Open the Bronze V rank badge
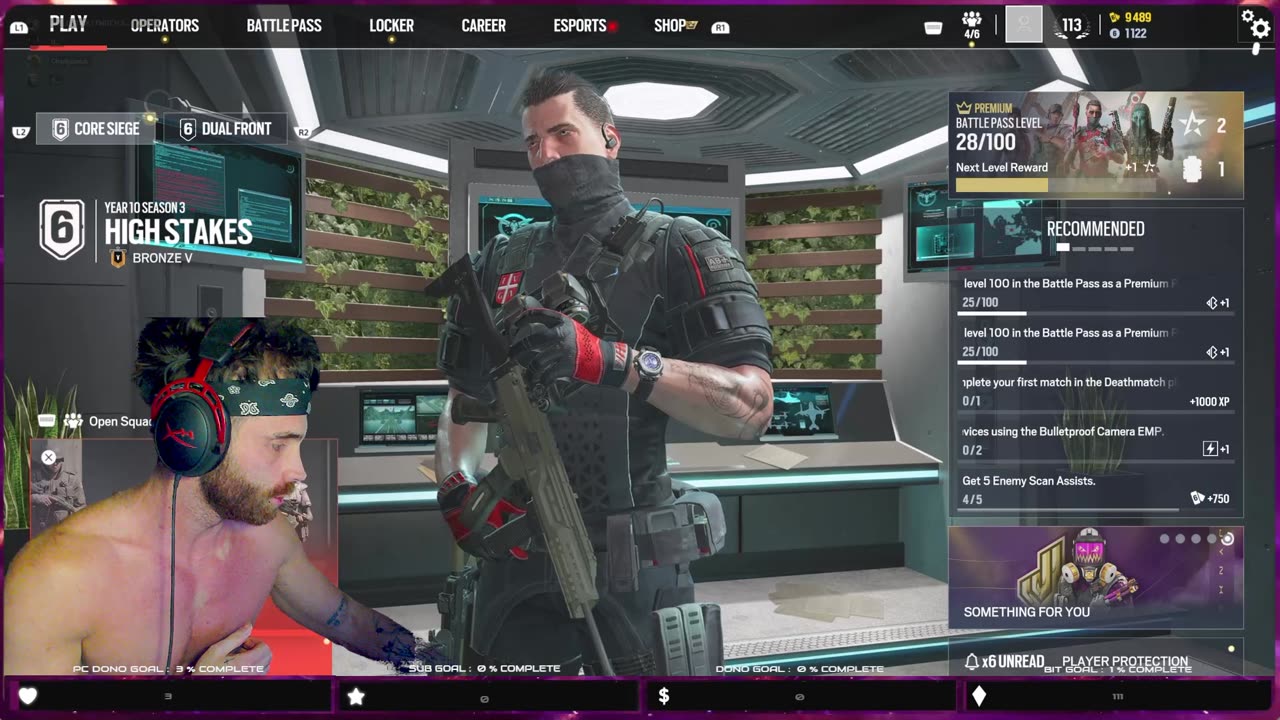 (x=118, y=258)
